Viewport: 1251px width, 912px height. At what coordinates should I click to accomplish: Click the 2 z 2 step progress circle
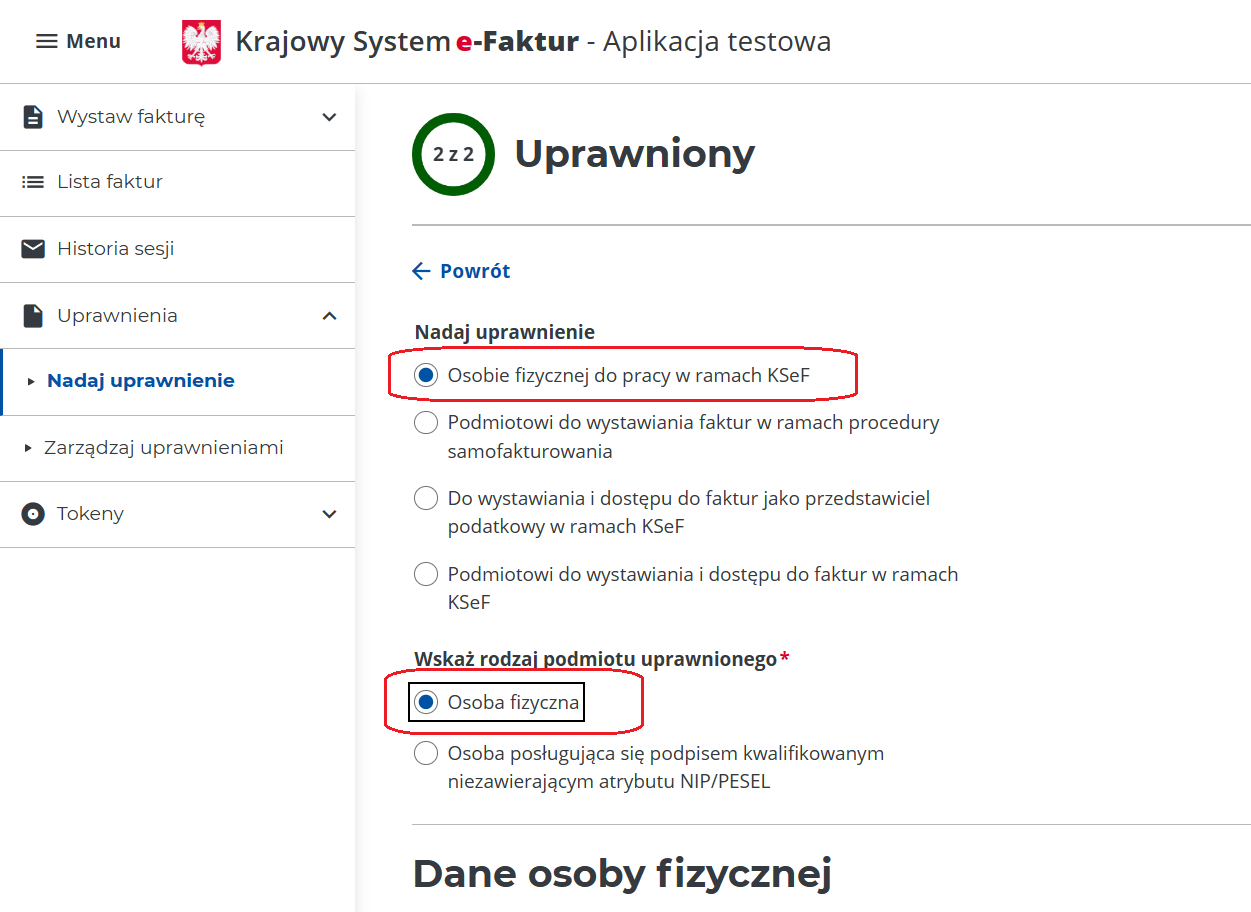click(x=453, y=154)
